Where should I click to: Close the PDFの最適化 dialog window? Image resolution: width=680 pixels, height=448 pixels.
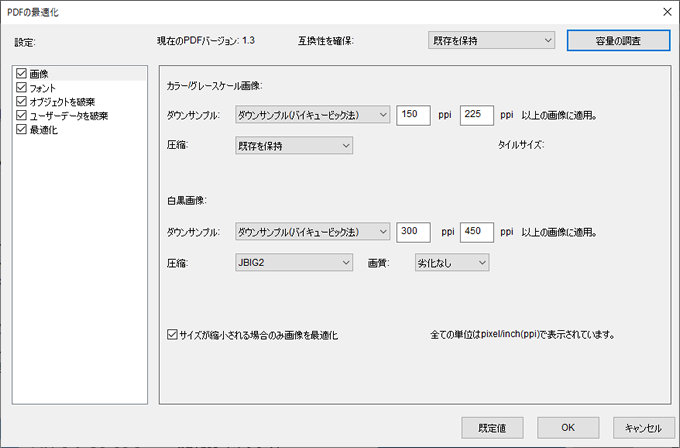click(666, 11)
